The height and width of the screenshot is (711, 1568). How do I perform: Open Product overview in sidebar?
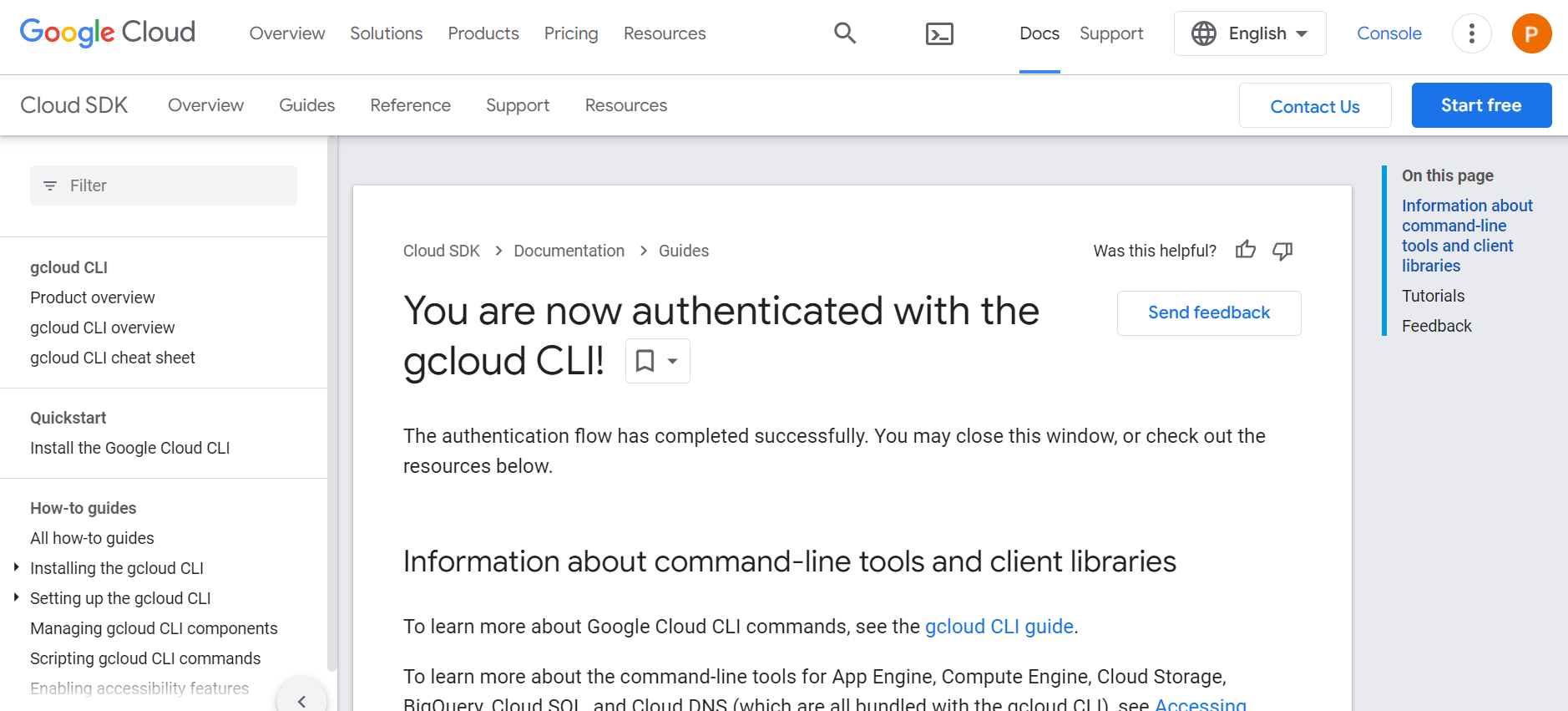coord(93,297)
